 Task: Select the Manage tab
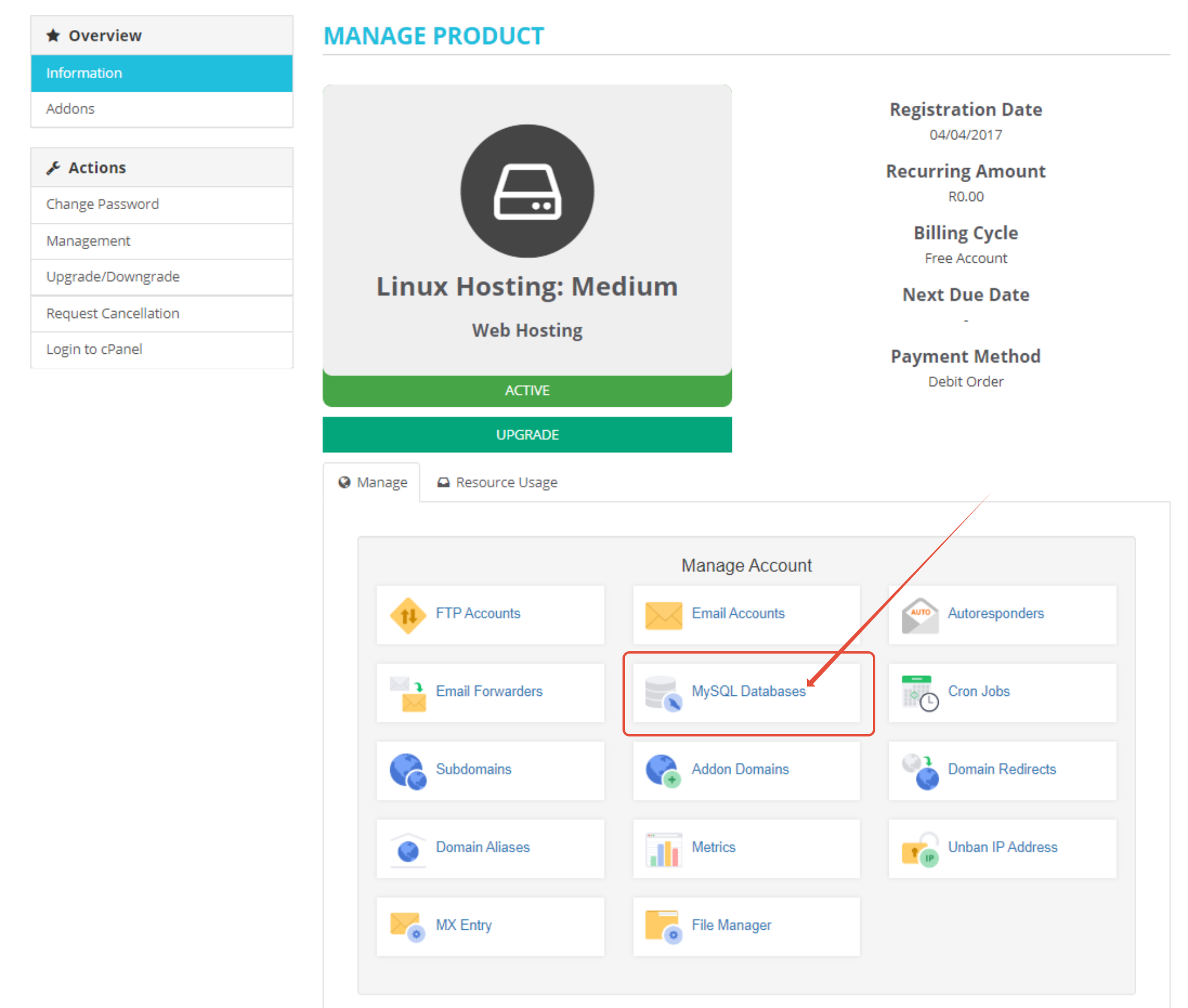tap(373, 483)
